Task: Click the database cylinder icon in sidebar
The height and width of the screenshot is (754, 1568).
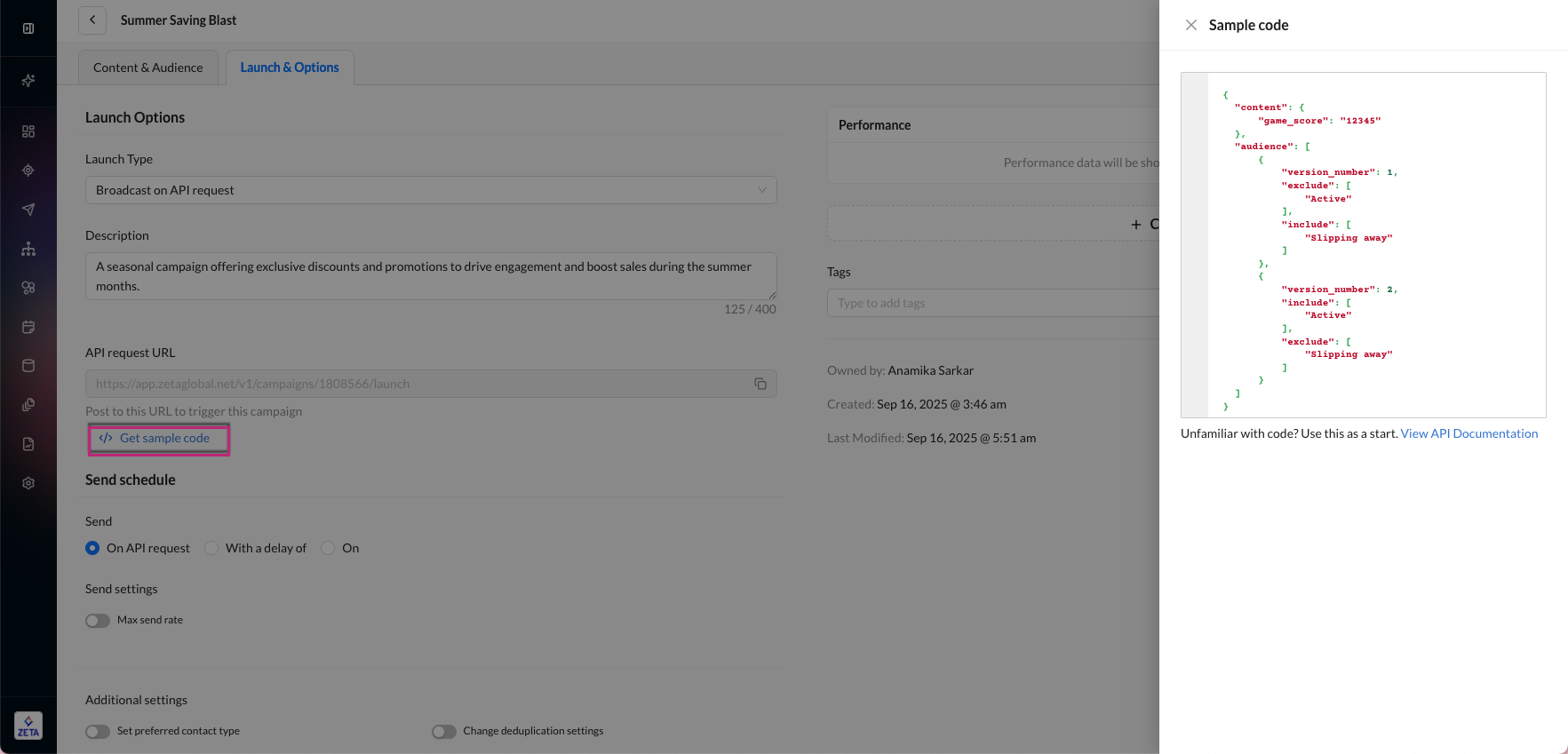Action: click(x=28, y=366)
